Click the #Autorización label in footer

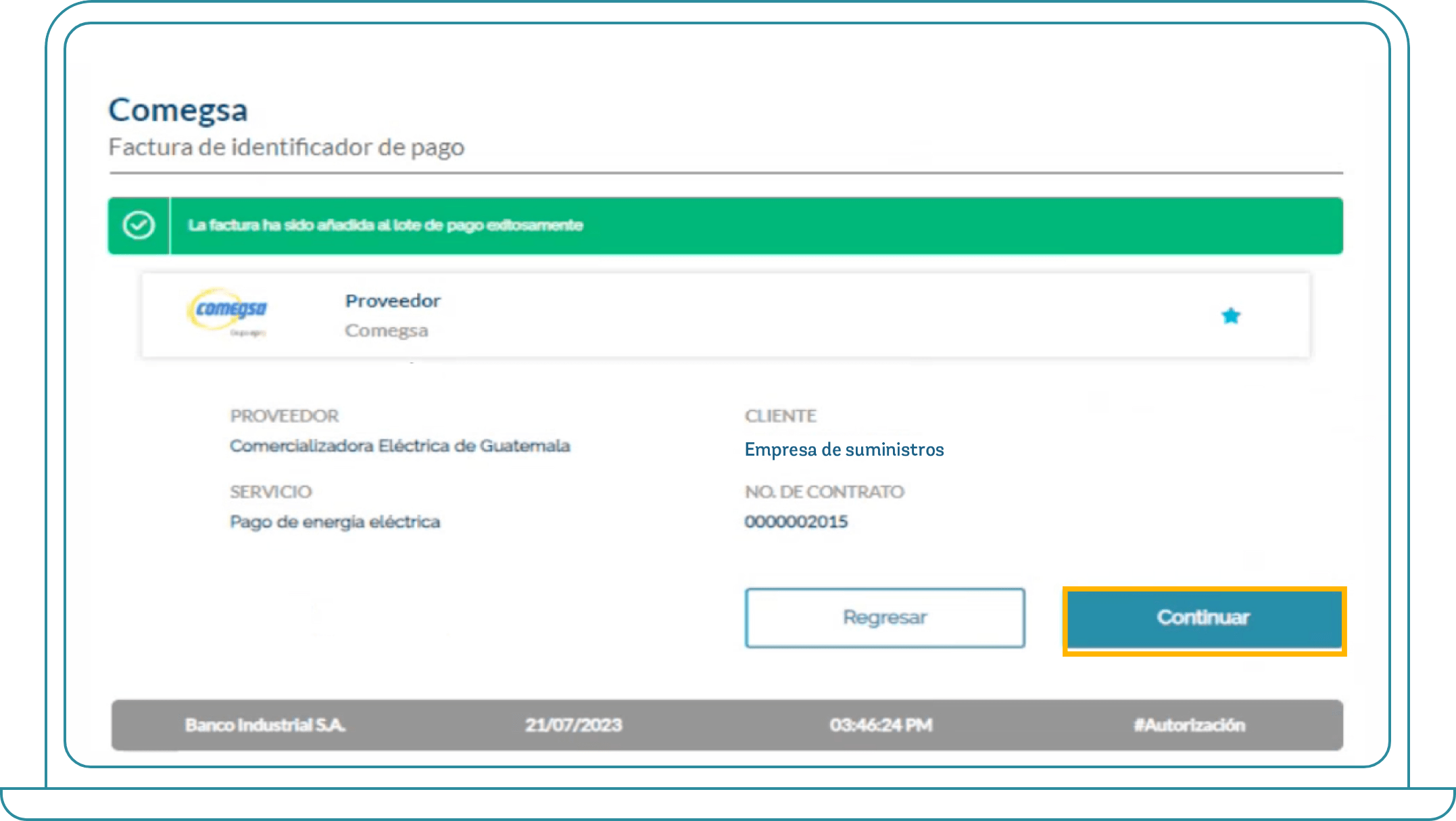pyautogui.click(x=1189, y=725)
